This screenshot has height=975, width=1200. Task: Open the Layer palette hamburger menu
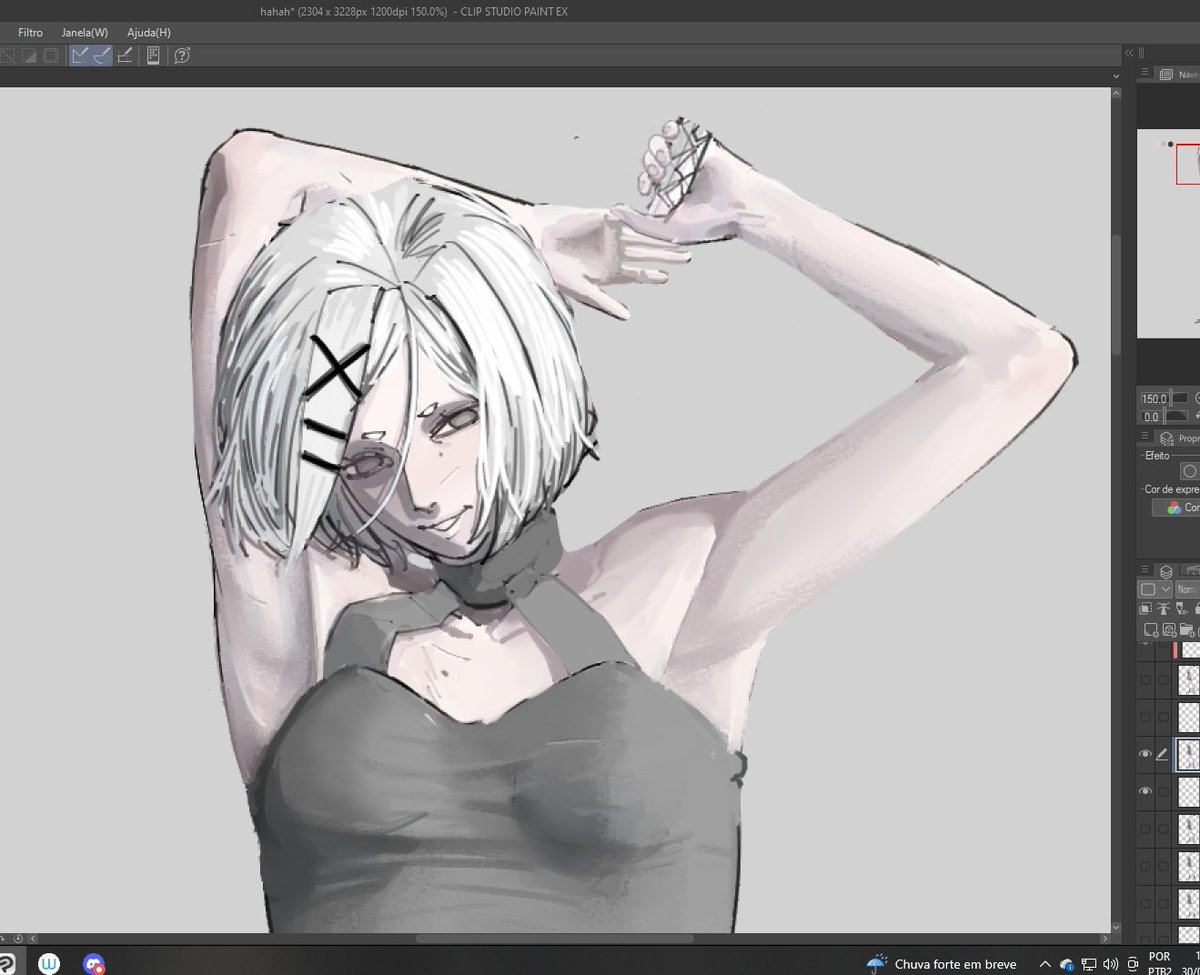pyautogui.click(x=1144, y=571)
